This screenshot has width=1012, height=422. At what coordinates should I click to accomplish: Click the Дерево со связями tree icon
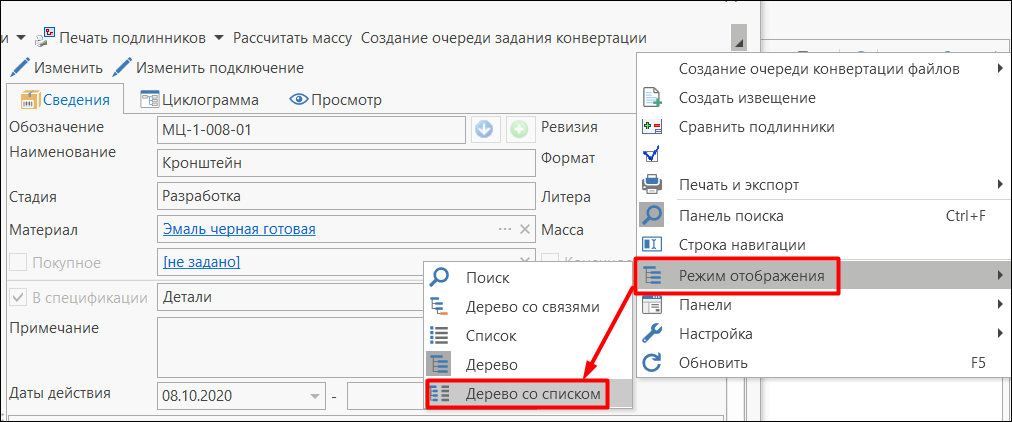tap(439, 306)
